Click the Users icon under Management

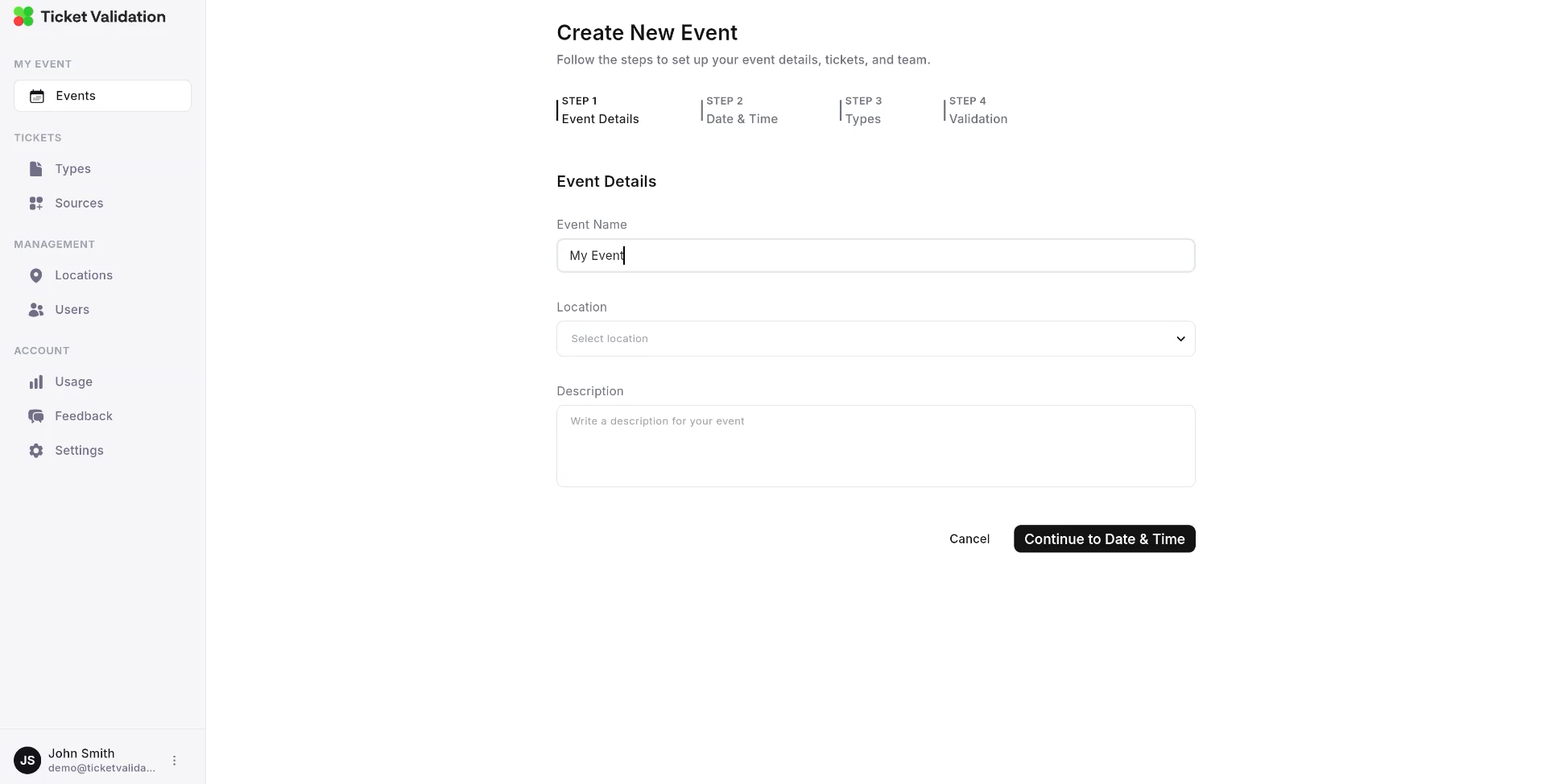coord(35,310)
